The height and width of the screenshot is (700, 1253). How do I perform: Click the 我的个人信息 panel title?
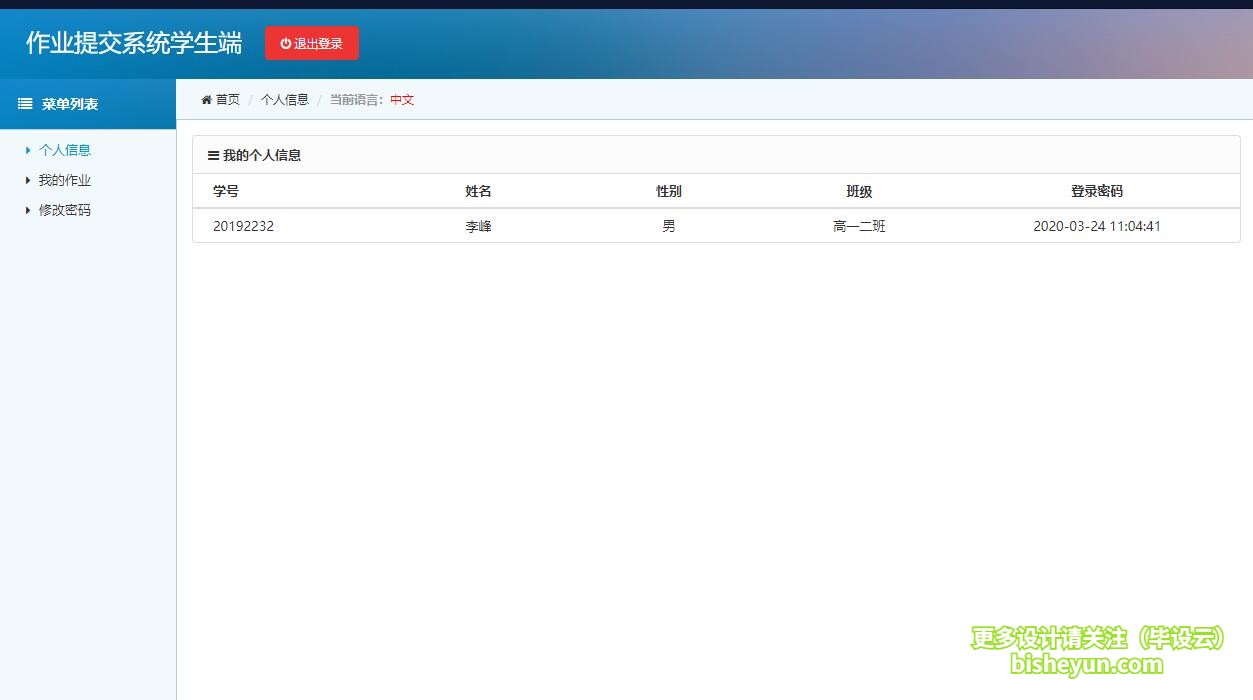coord(262,155)
